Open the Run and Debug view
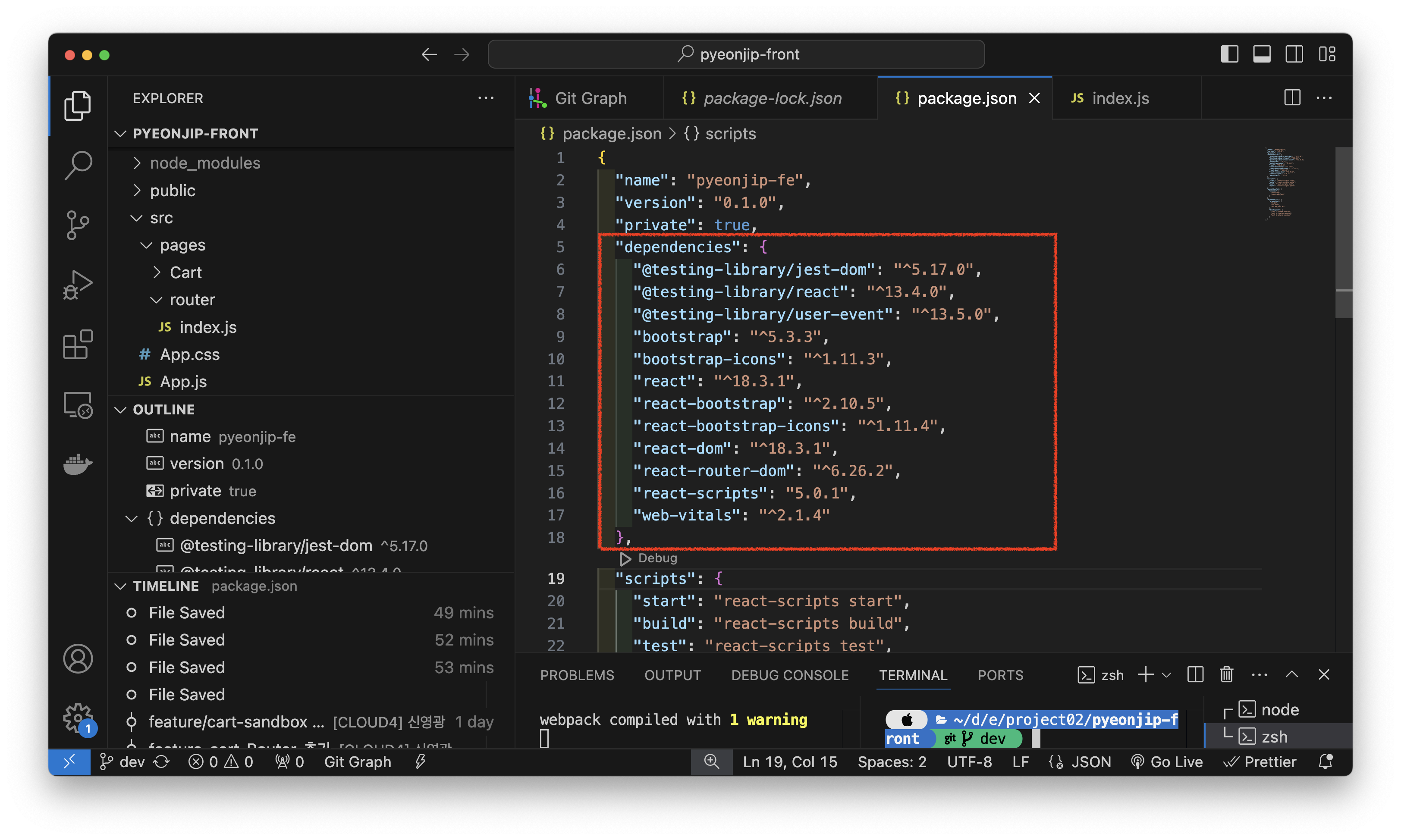This screenshot has width=1401, height=840. tap(78, 284)
